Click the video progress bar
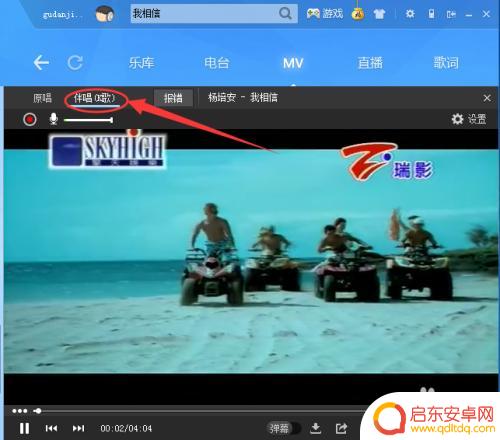Screen dimensions: 500x440 pos(200,411)
